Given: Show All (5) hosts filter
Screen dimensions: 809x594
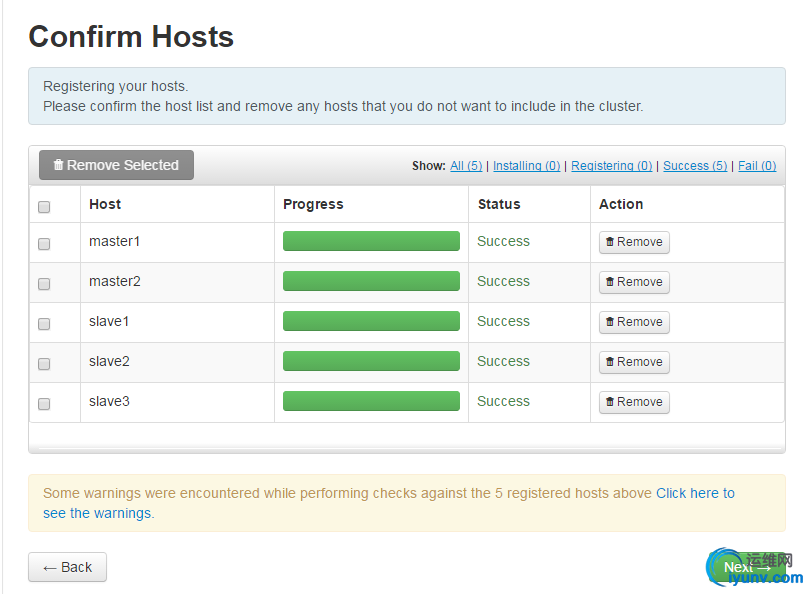Looking at the screenshot, I should 466,166.
